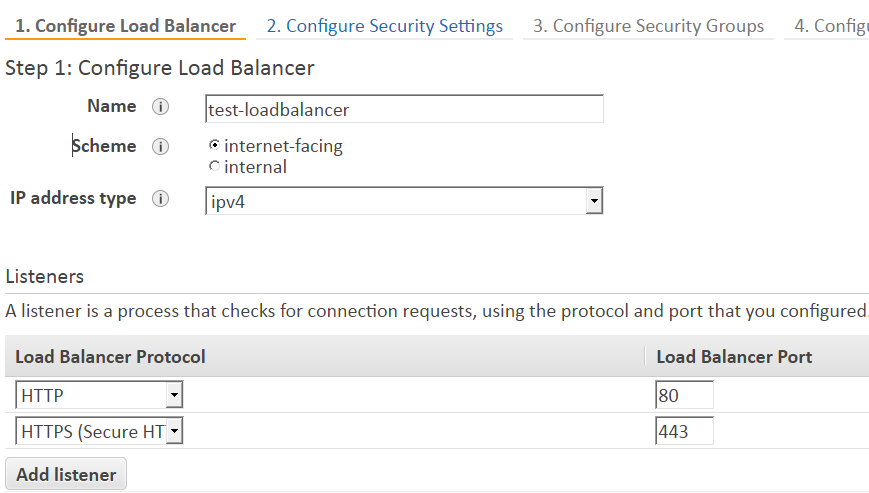Open the HTTPS (Secure HTTP) protocol dropdown
Viewport: 869px width, 493px height.
click(99, 431)
